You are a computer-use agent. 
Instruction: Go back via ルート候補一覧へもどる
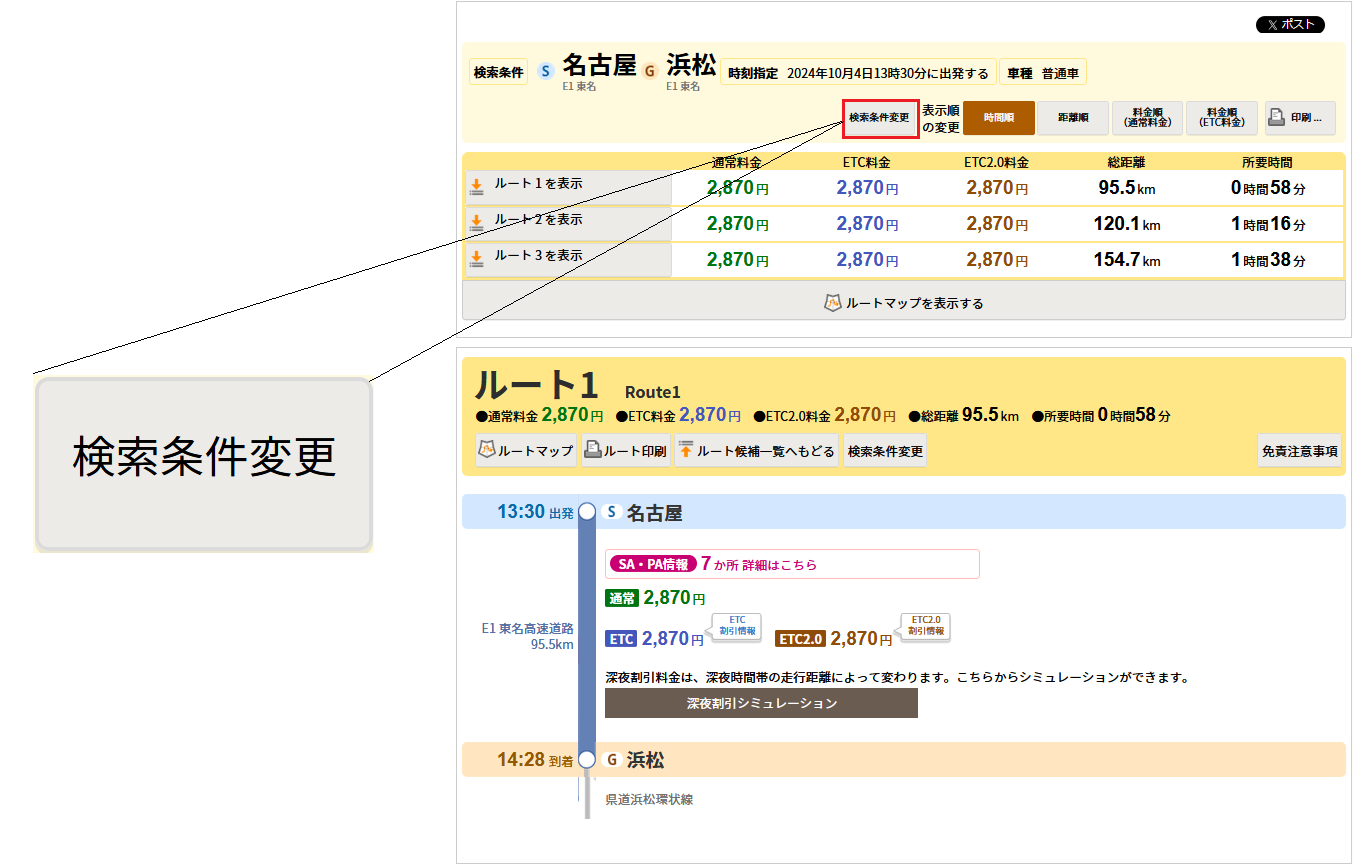coord(757,451)
